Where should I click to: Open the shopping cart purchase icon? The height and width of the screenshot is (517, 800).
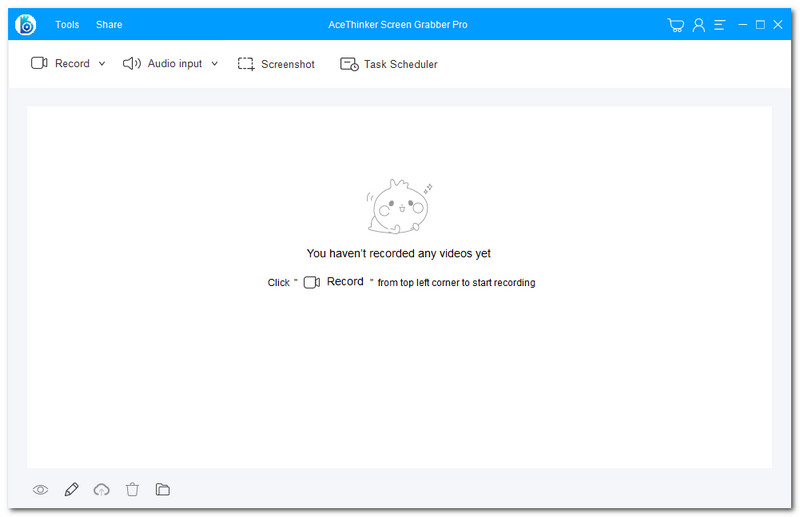(x=676, y=25)
